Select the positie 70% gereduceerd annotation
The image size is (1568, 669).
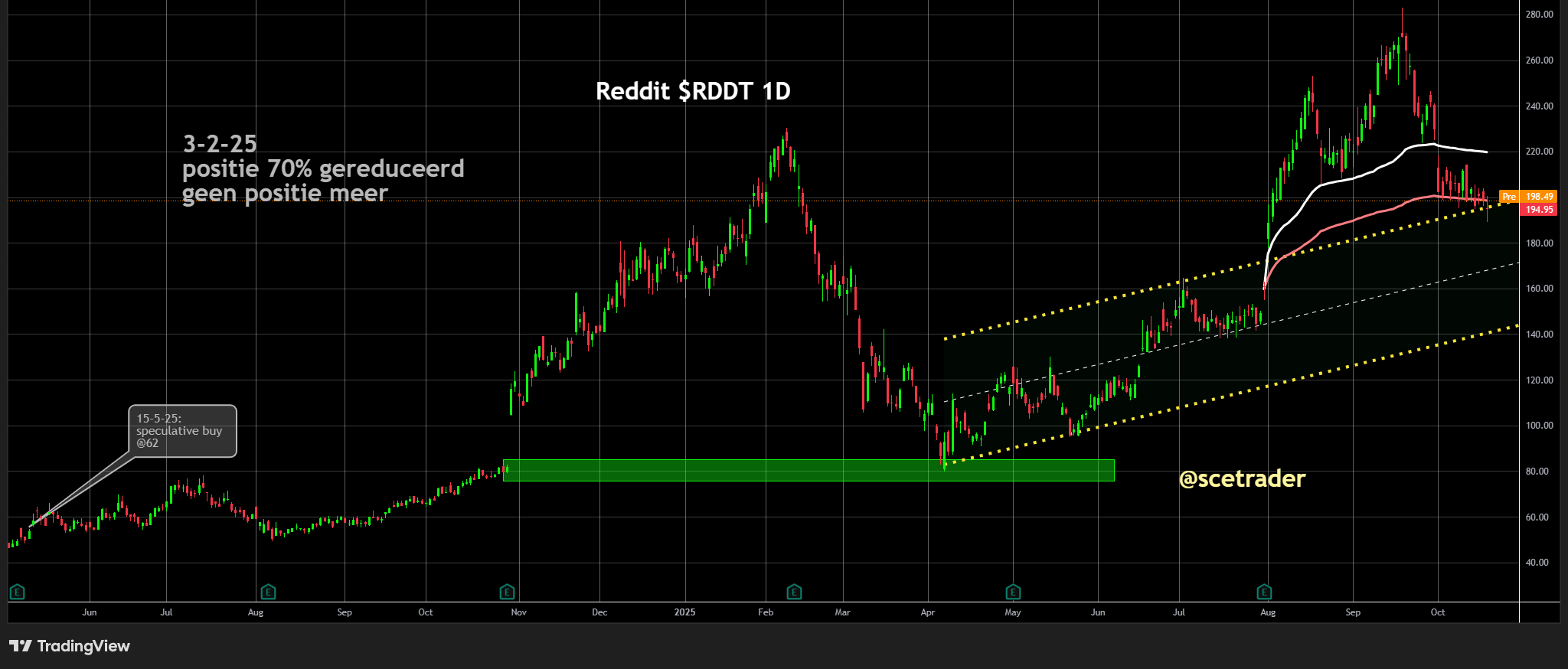(x=323, y=168)
